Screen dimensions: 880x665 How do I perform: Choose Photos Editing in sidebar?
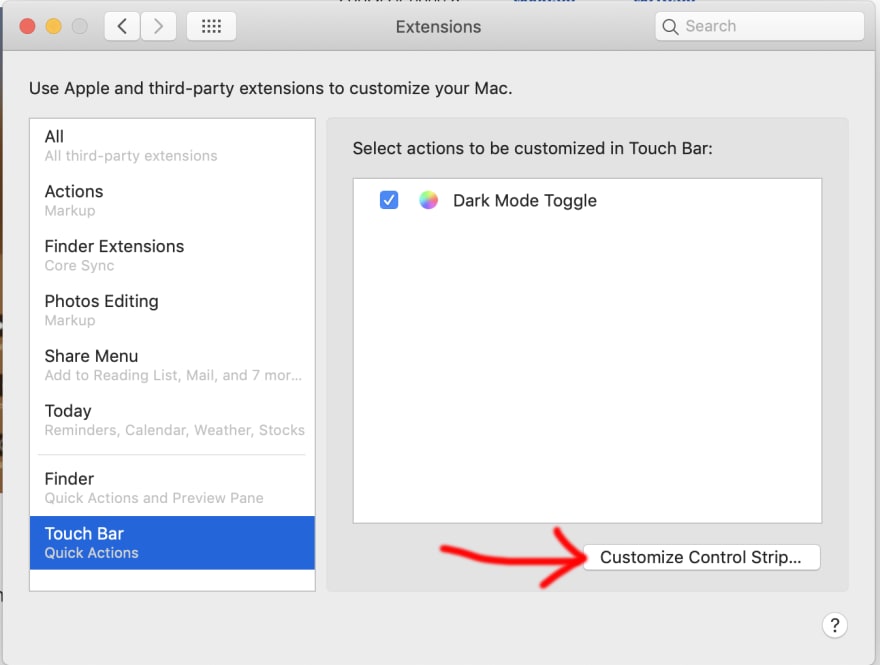(172, 310)
